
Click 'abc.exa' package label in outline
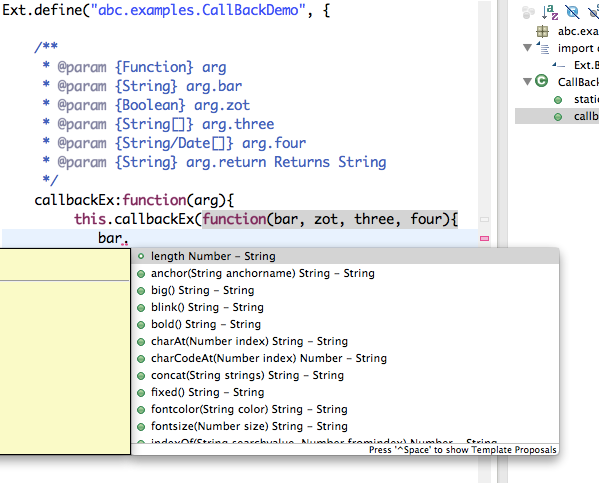[578, 31]
